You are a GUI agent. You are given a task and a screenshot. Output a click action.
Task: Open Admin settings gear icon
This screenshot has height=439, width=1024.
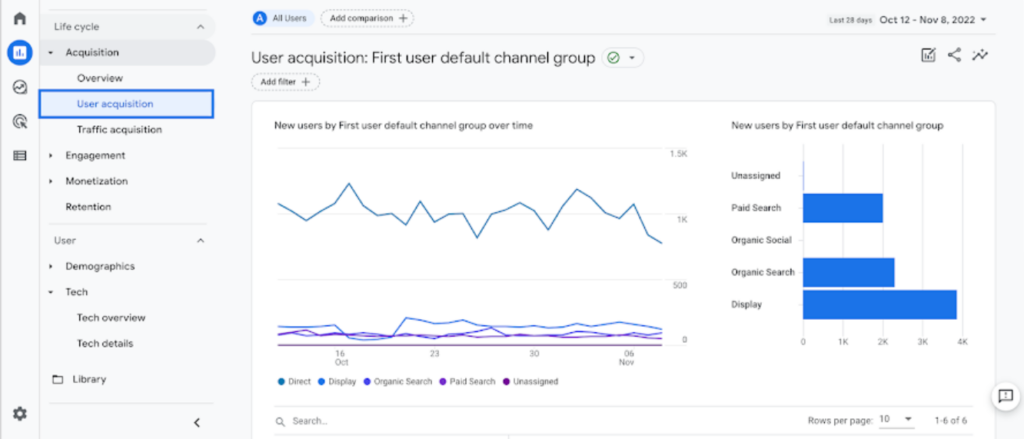19,413
